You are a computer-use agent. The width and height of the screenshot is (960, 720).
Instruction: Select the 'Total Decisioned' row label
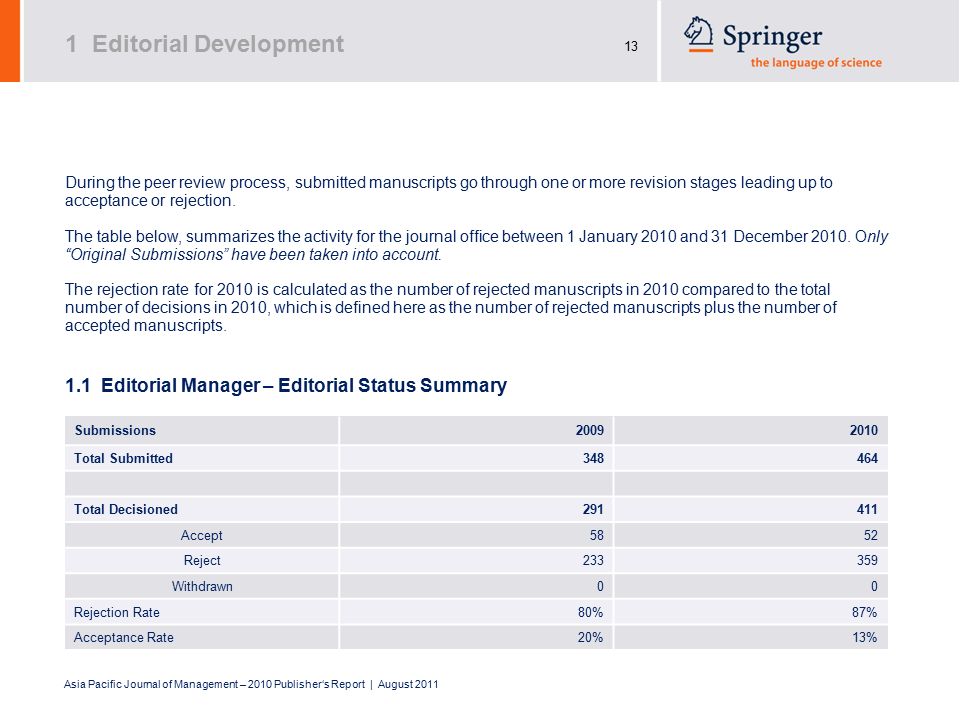(x=126, y=509)
